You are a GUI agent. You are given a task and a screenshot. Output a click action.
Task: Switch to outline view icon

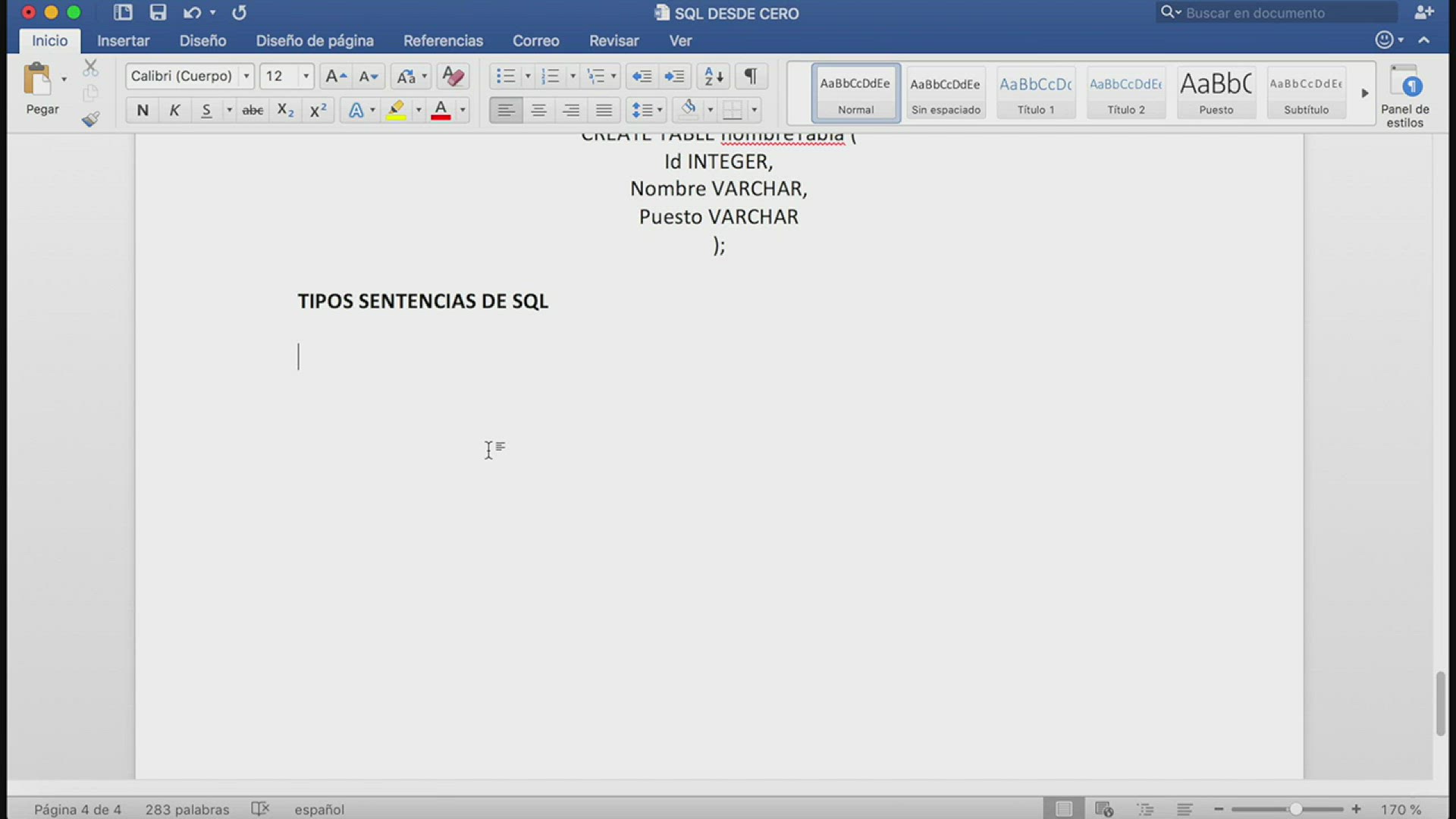point(1145,809)
